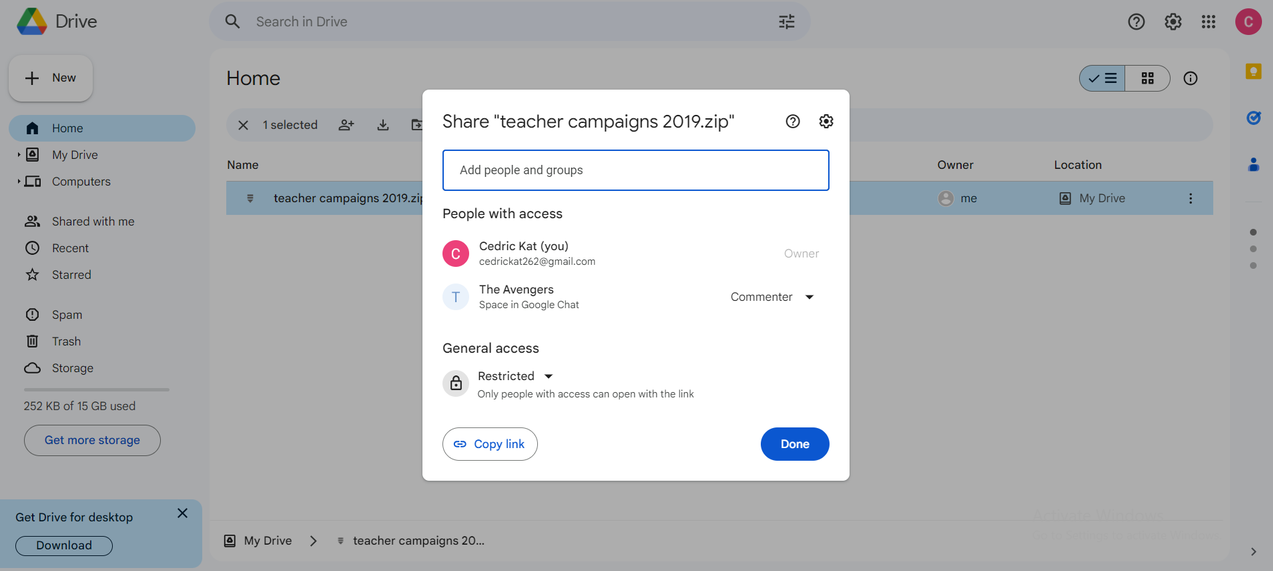1273x571 pixels.
Task: Click the Add people and groups field
Action: coord(636,170)
